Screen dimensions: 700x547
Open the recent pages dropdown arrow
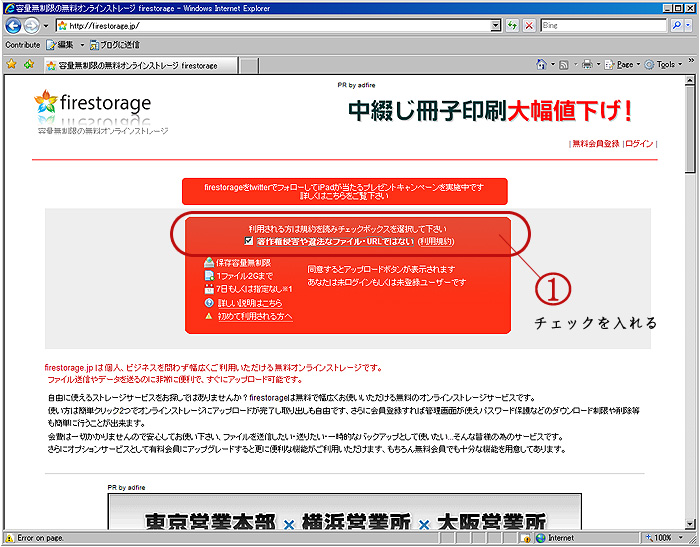46,26
